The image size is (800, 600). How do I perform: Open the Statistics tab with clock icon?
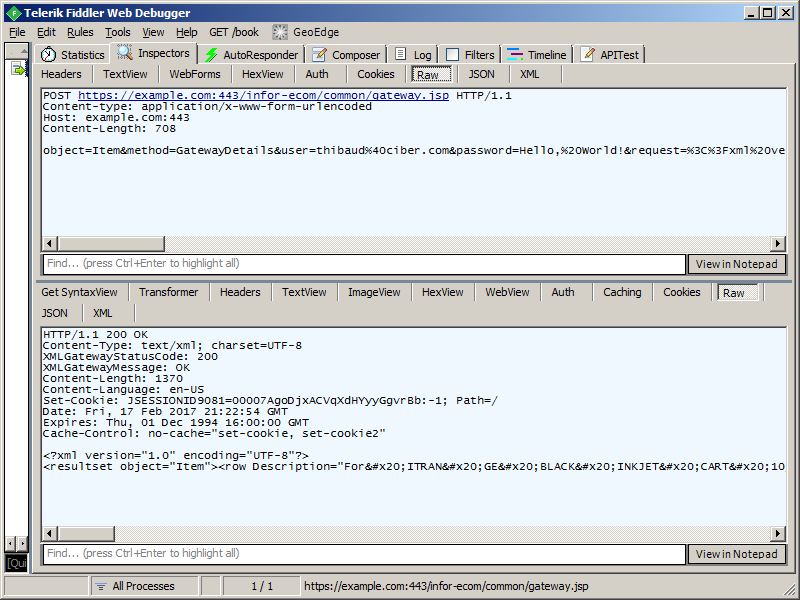(x=72, y=55)
